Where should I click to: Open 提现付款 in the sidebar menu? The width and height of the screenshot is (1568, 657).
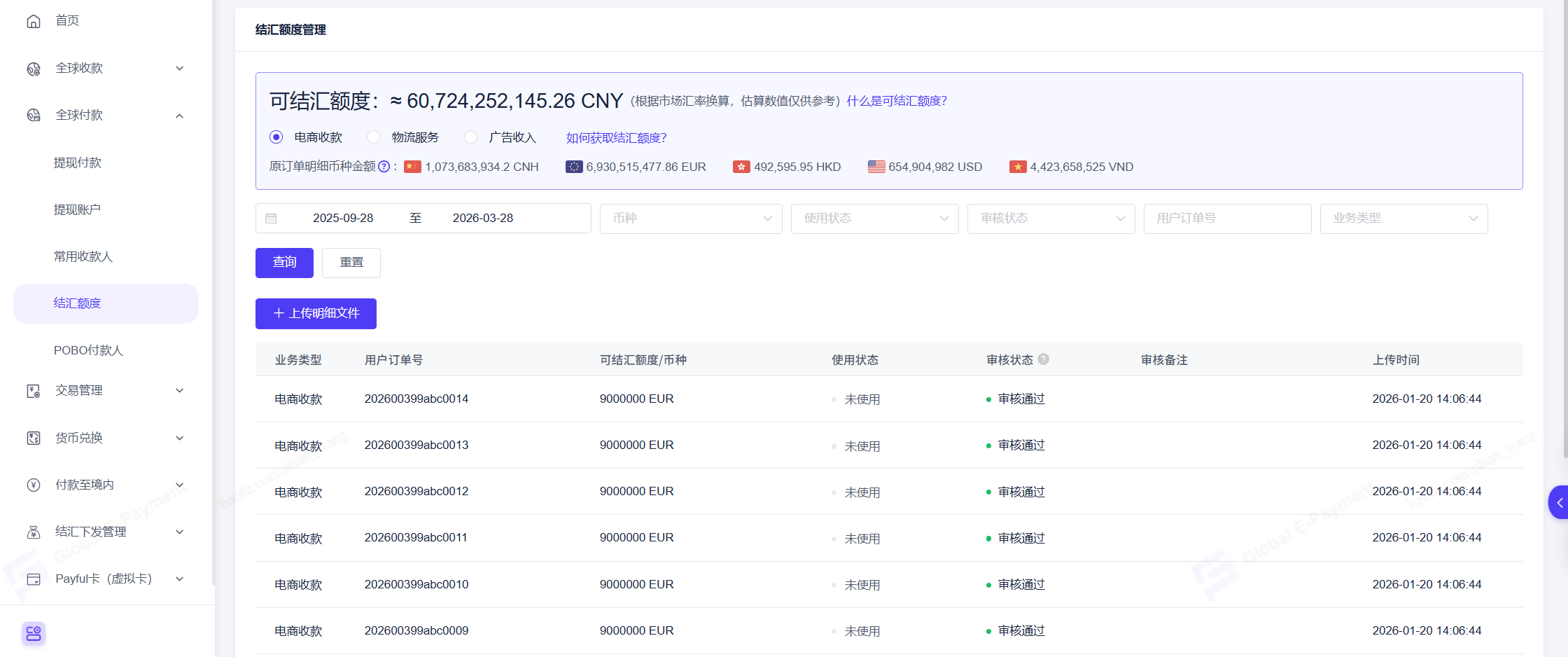[78, 162]
